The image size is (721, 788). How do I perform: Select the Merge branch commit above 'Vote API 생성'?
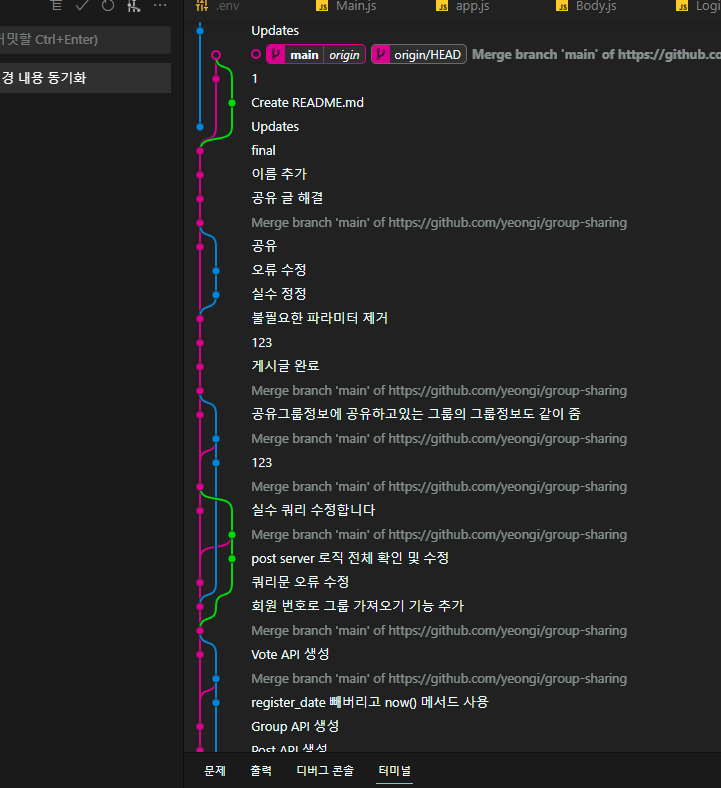[439, 631]
